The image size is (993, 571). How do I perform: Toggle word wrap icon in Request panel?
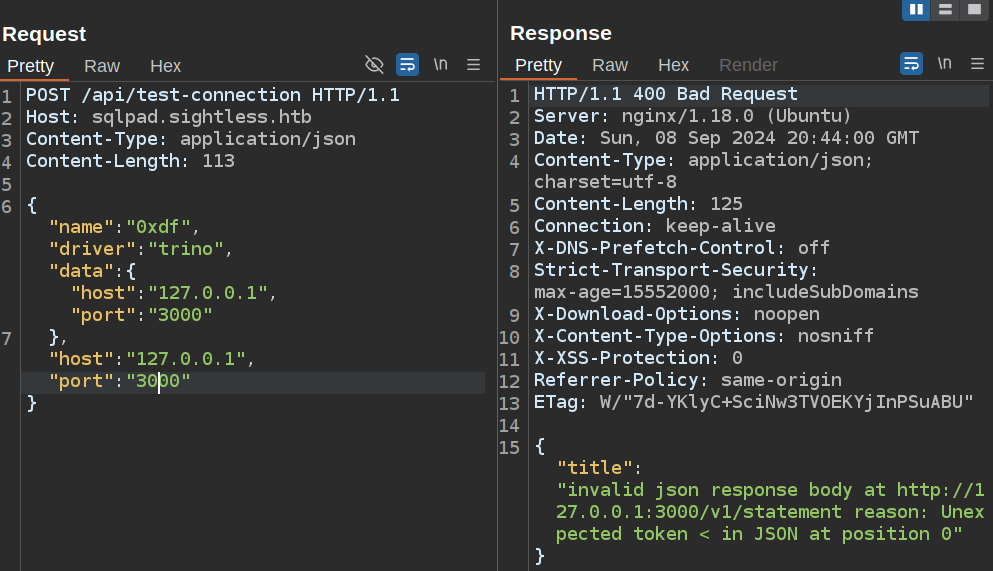click(x=408, y=65)
